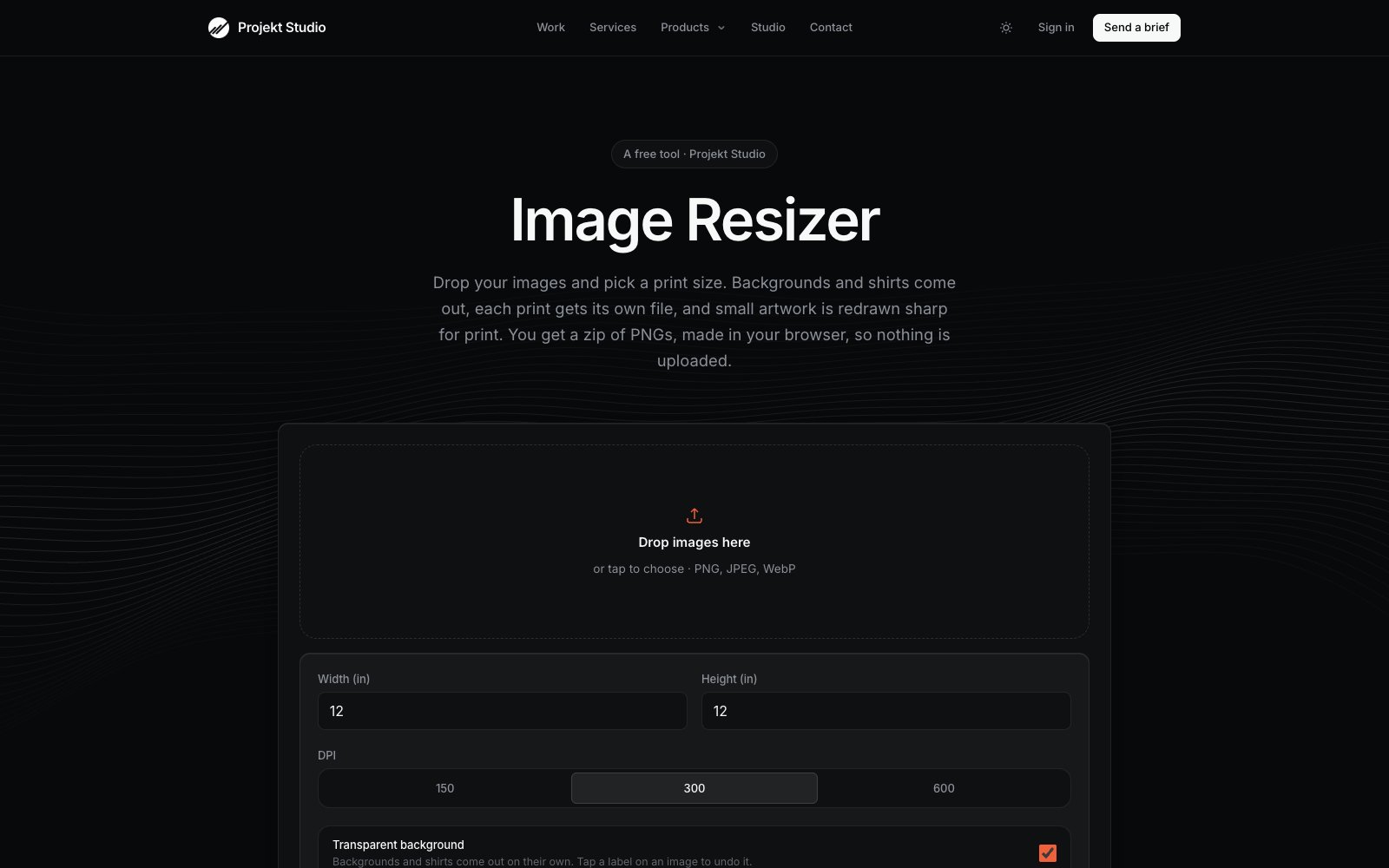Open the Studio nav item

point(768,28)
